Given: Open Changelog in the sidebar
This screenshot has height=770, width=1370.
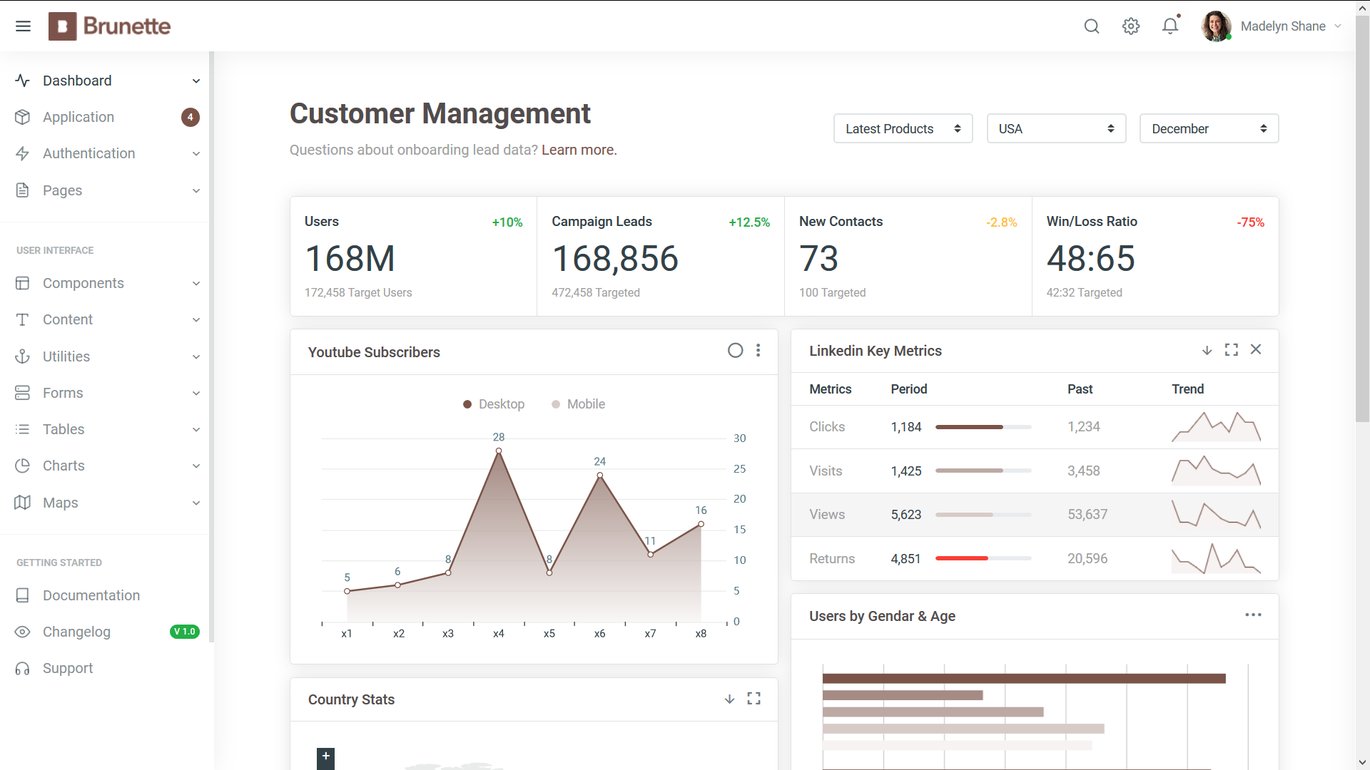Looking at the screenshot, I should (x=107, y=632).
